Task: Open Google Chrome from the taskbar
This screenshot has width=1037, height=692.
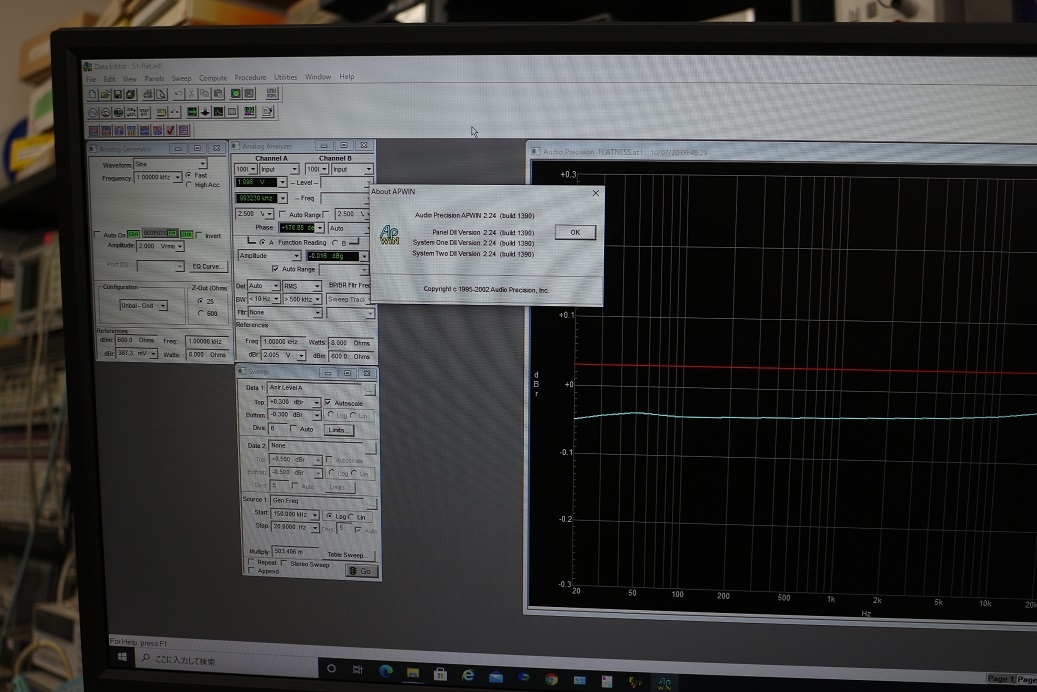Action: (x=551, y=679)
